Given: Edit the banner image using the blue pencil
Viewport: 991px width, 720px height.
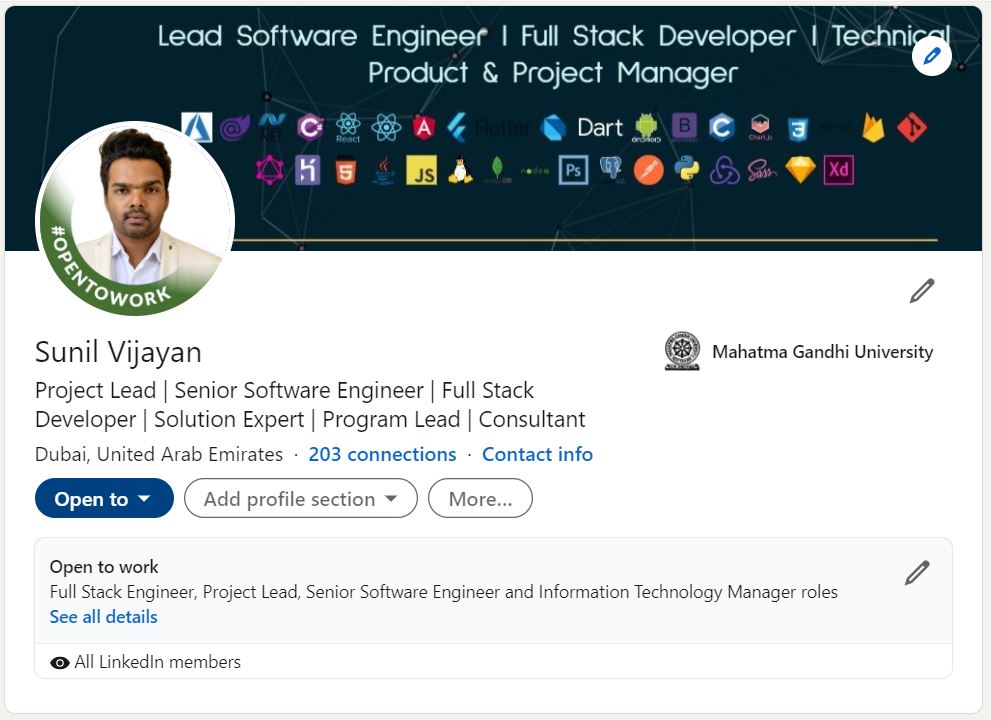Looking at the screenshot, I should [931, 57].
